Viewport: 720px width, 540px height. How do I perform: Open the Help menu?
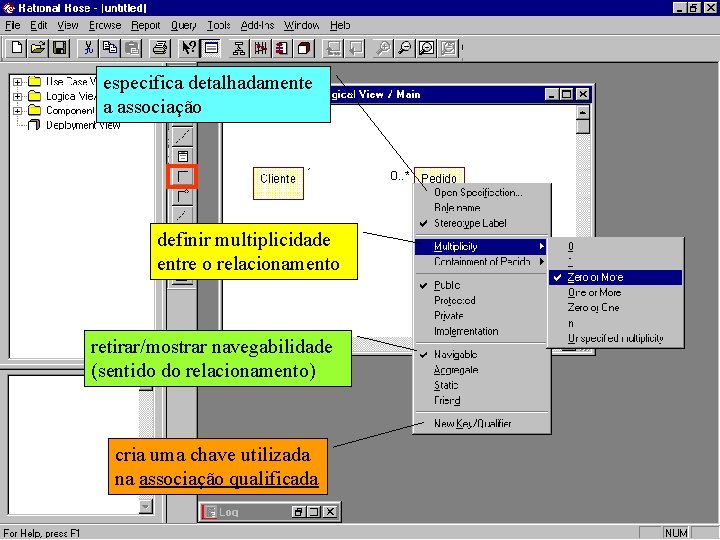tap(340, 25)
